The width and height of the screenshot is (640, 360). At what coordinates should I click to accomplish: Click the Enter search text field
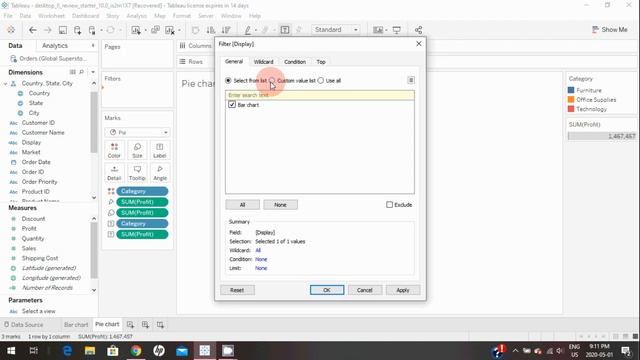tap(320, 95)
